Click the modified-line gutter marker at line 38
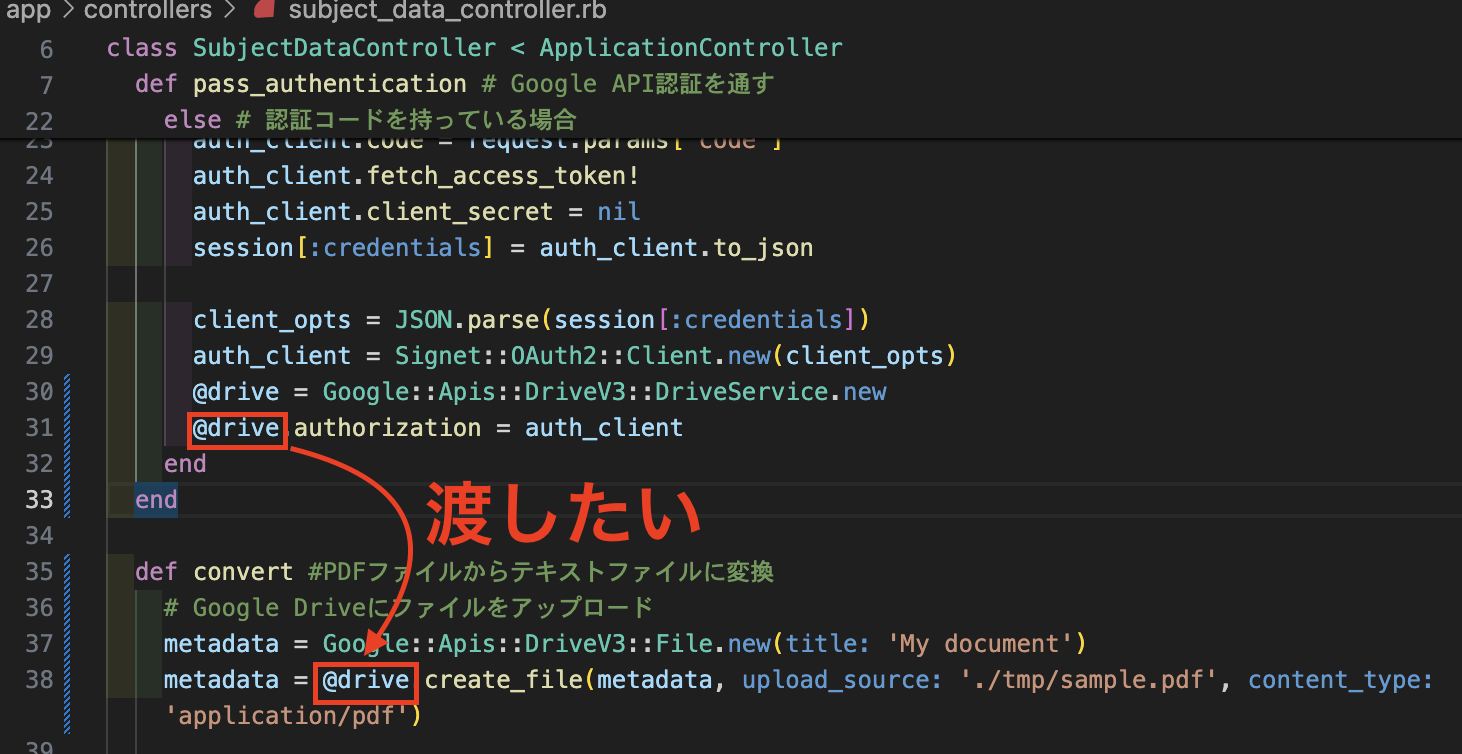 click(x=67, y=680)
